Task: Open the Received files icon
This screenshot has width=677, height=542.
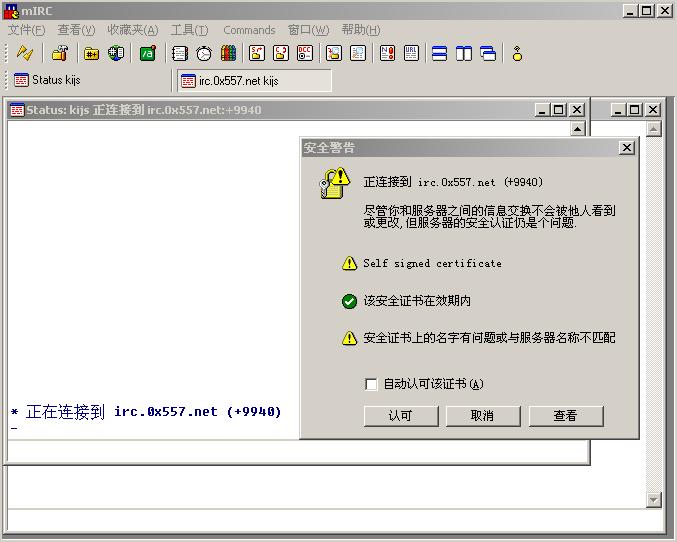Action: tap(334, 54)
